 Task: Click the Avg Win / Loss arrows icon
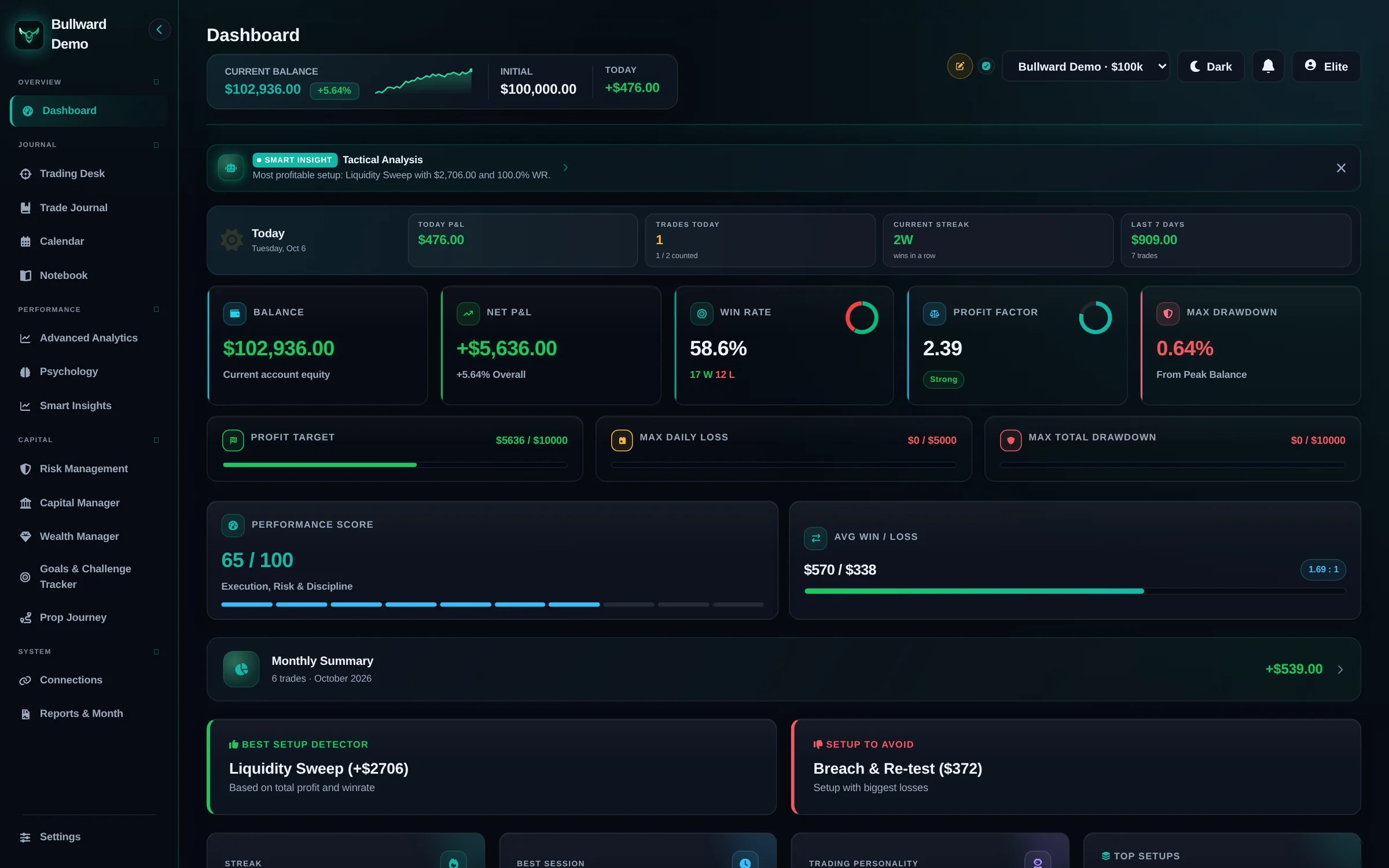pos(815,538)
